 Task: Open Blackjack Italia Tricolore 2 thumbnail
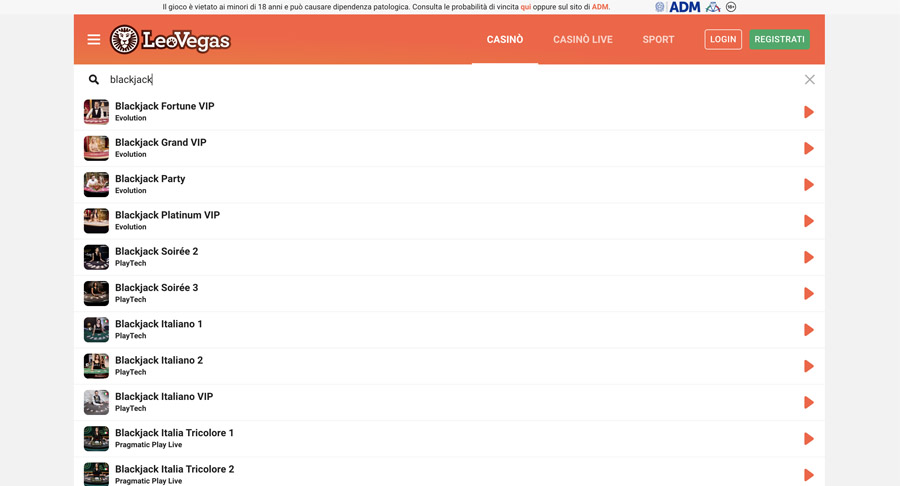pyautogui.click(x=96, y=475)
